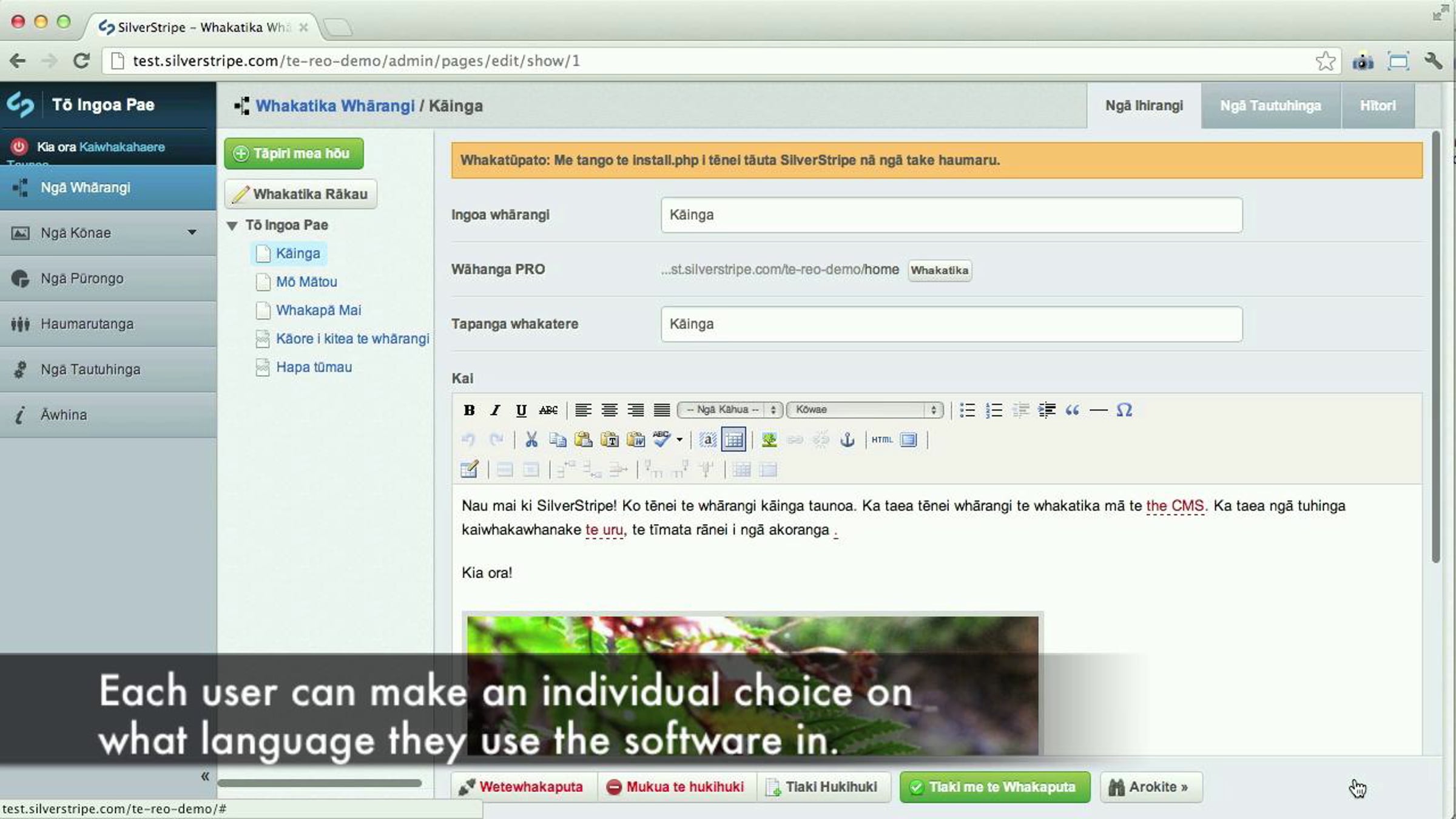Collapse the left sidebar panel
This screenshot has width=1456, height=819.
[205, 776]
